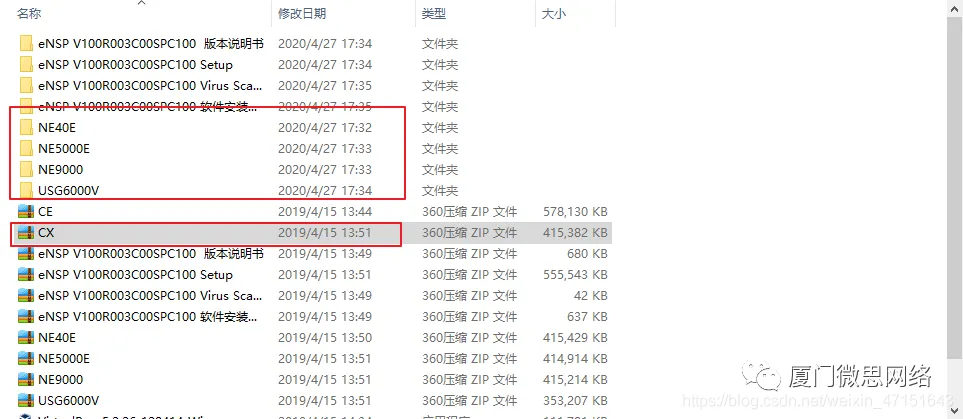Select NE5000E zip file row
The width and height of the screenshot is (963, 419).
(x=311, y=358)
